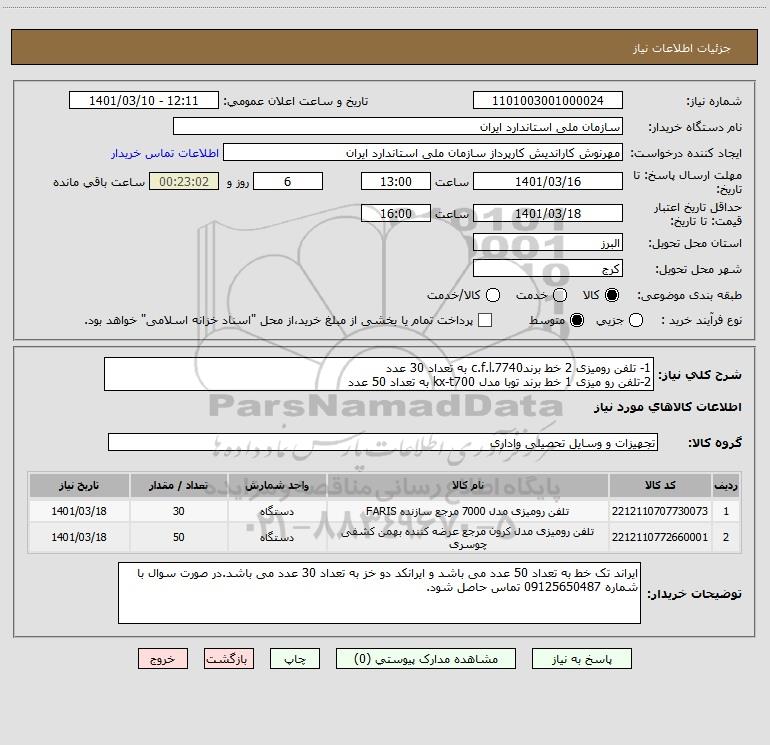Click the شرح کلی نیاز description box
Viewport: 770px width, 745px height.
click(x=379, y=374)
